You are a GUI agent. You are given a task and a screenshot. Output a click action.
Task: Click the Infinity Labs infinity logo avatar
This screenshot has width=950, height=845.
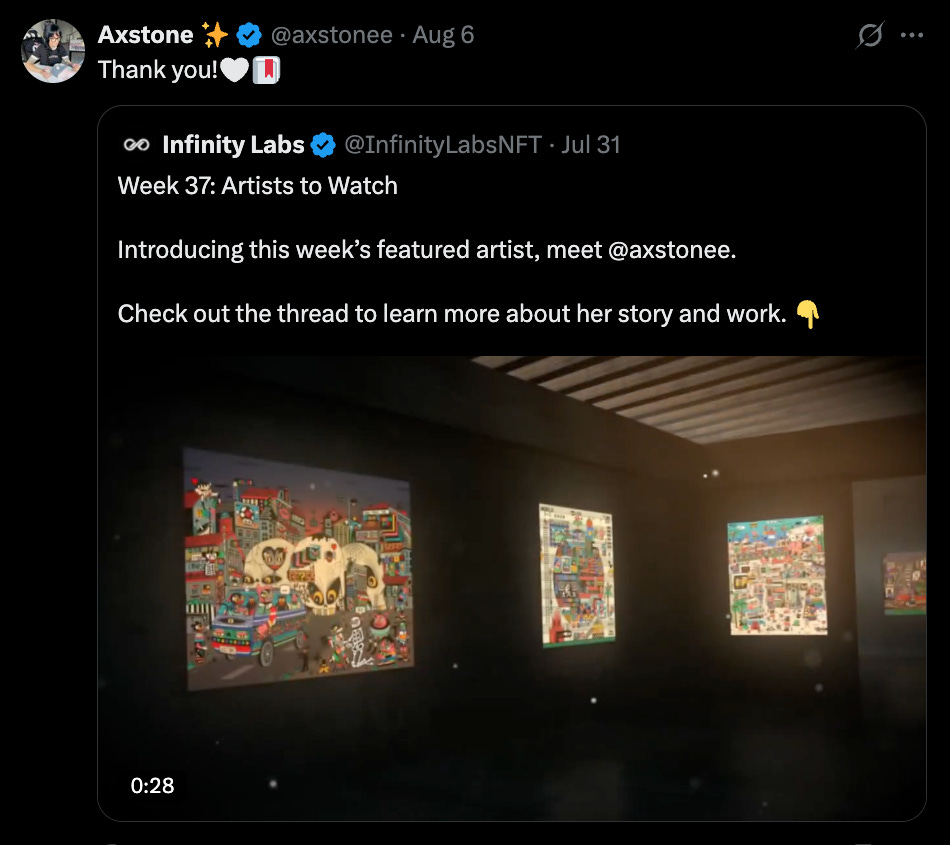136,145
